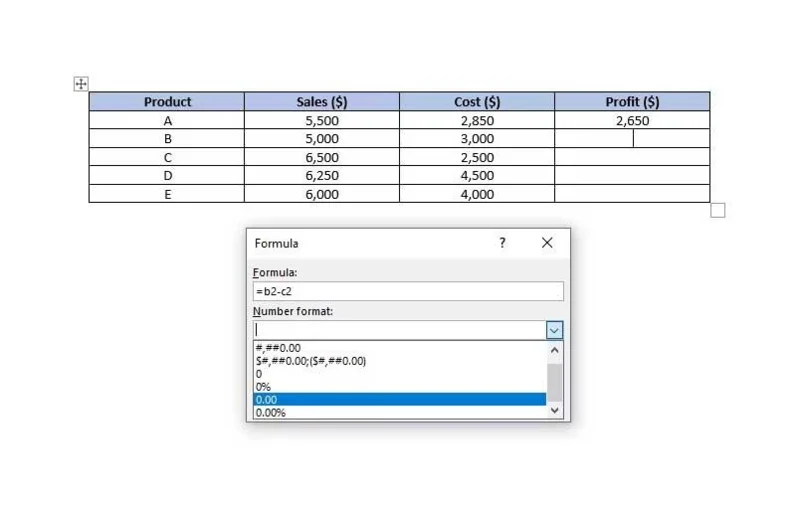Click the Product C cell
The image size is (800, 505).
[167, 157]
